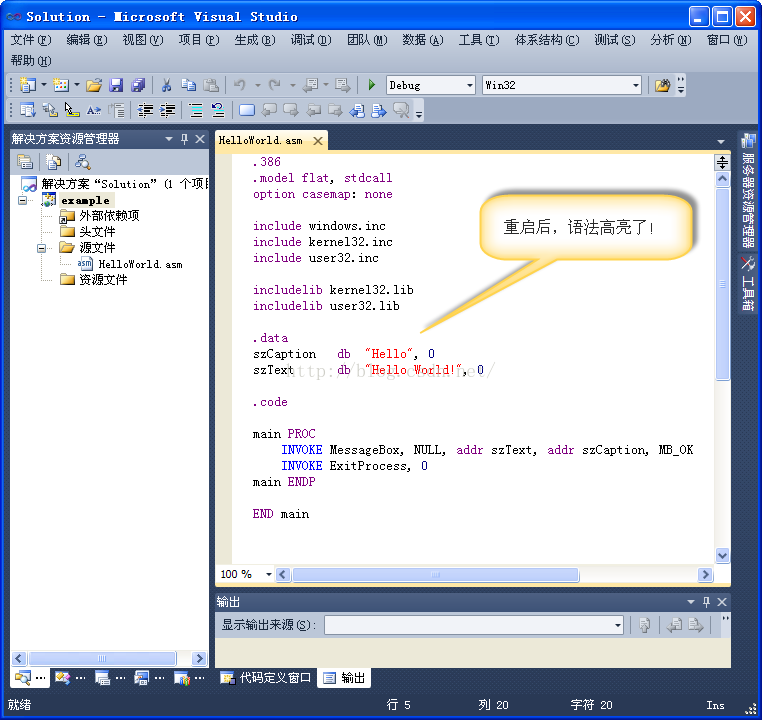Uncomment the selected lines icon
Image resolution: width=762 pixels, height=720 pixels.
click(218, 110)
